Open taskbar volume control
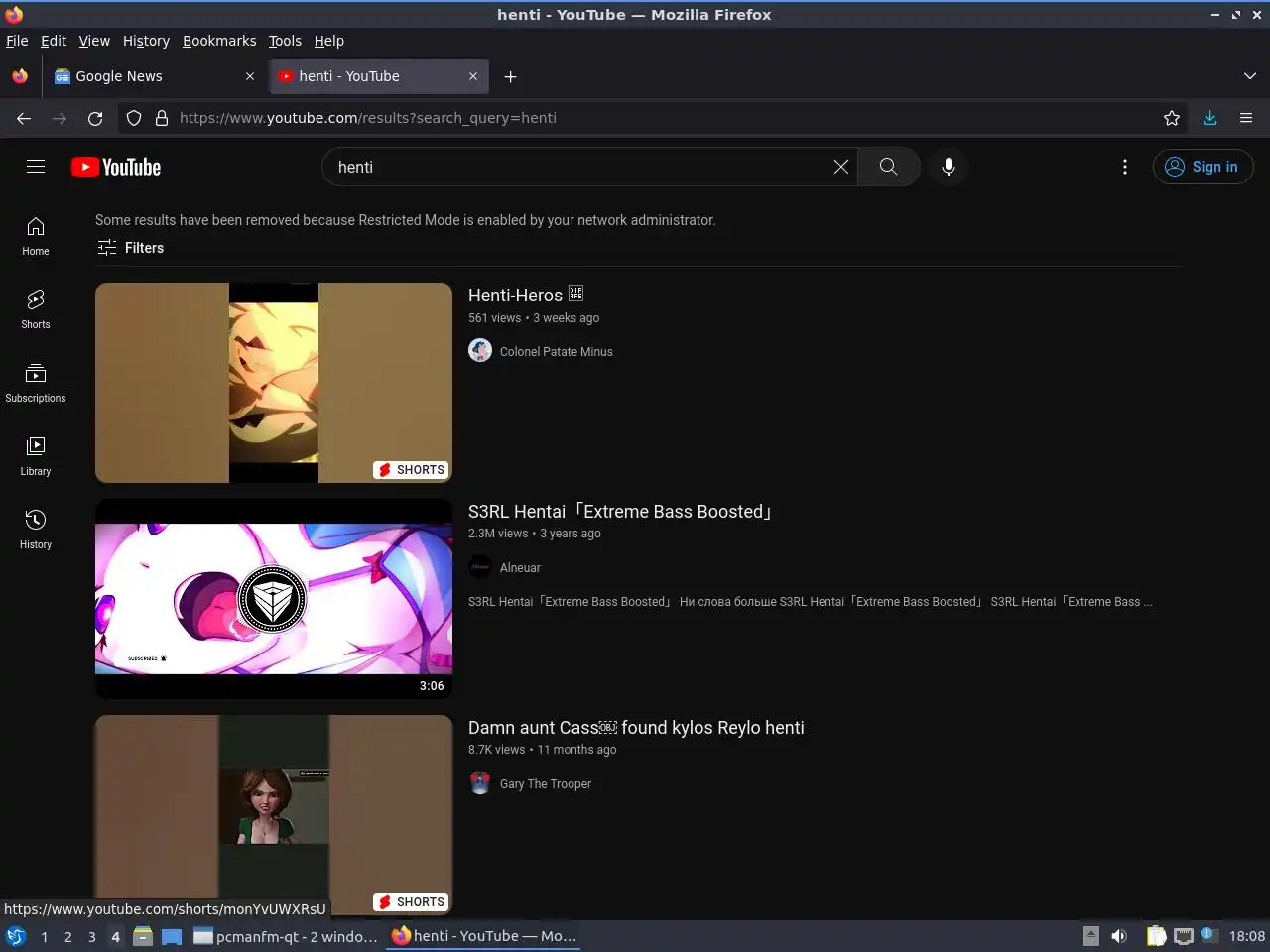Image resolution: width=1270 pixels, height=952 pixels. point(1119,936)
